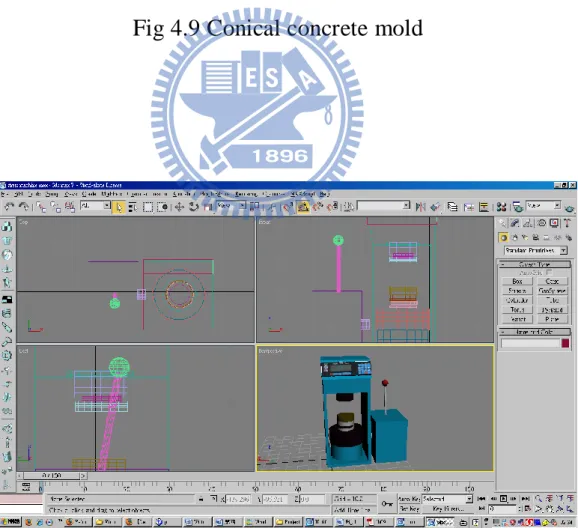Select the Geometry category button
Image resolution: width=578 pixels, height=528 pixels.
[x=503, y=237]
